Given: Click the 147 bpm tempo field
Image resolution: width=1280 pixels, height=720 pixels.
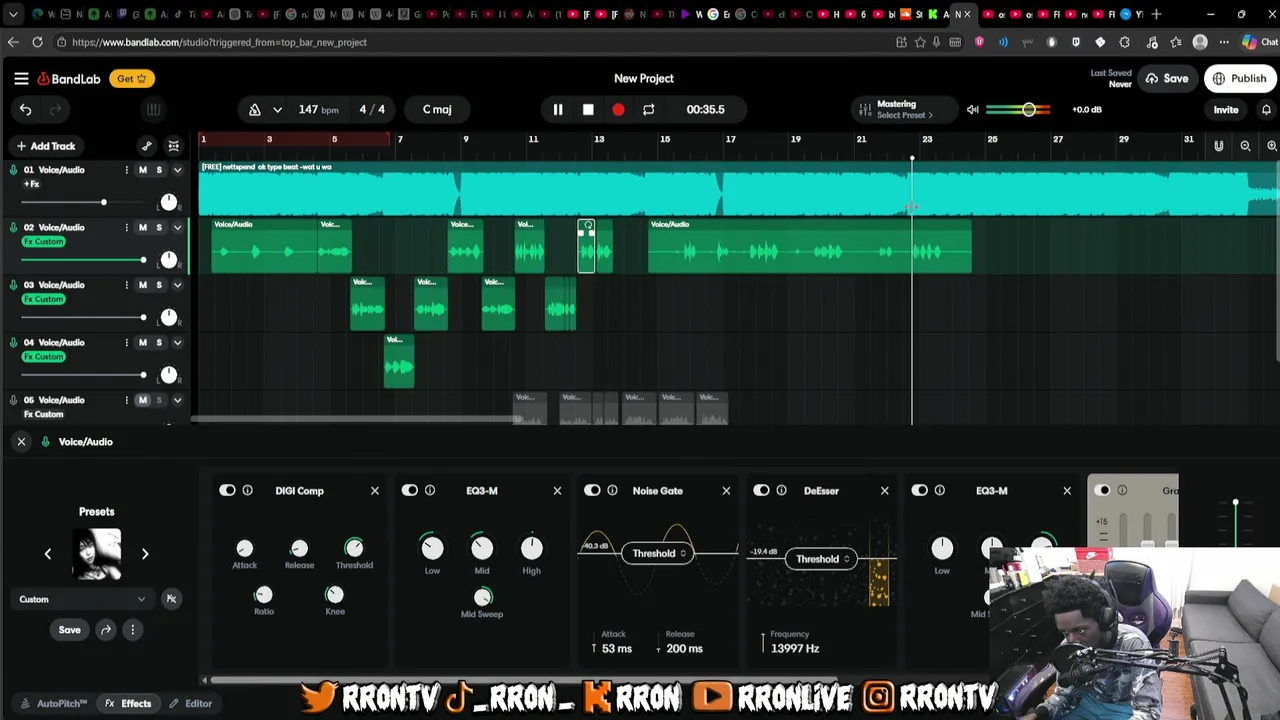Looking at the screenshot, I should 318,110.
